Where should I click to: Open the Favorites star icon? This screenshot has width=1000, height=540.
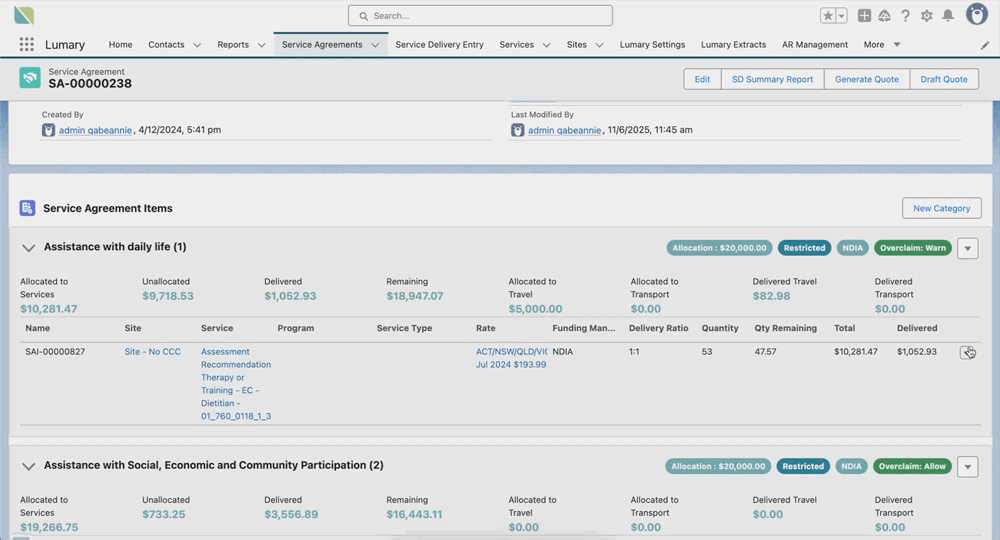(x=828, y=16)
